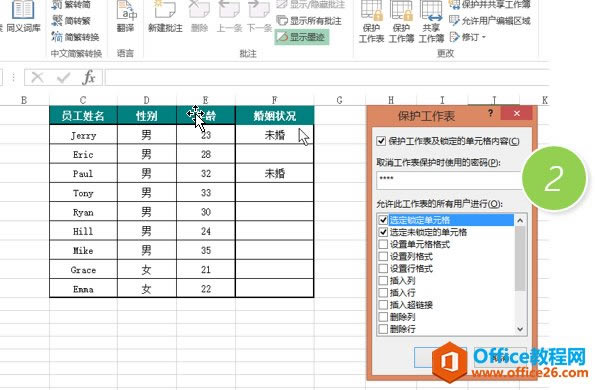This screenshot has width=595, height=390.
Task: Enable 设置单元格格式 permission
Action: tap(383, 244)
